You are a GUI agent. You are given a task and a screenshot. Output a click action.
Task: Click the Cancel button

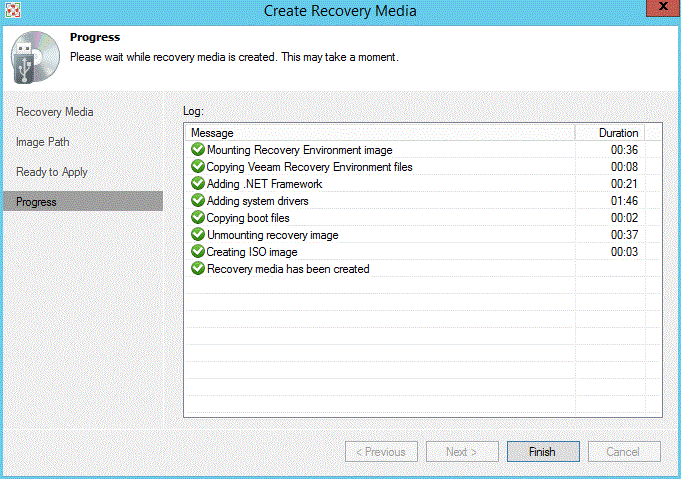pyautogui.click(x=624, y=452)
